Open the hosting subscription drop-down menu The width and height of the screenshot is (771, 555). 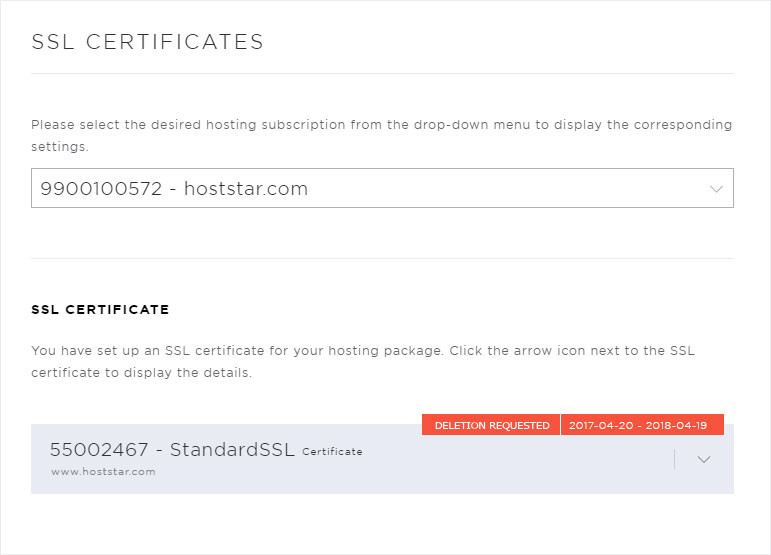point(382,188)
